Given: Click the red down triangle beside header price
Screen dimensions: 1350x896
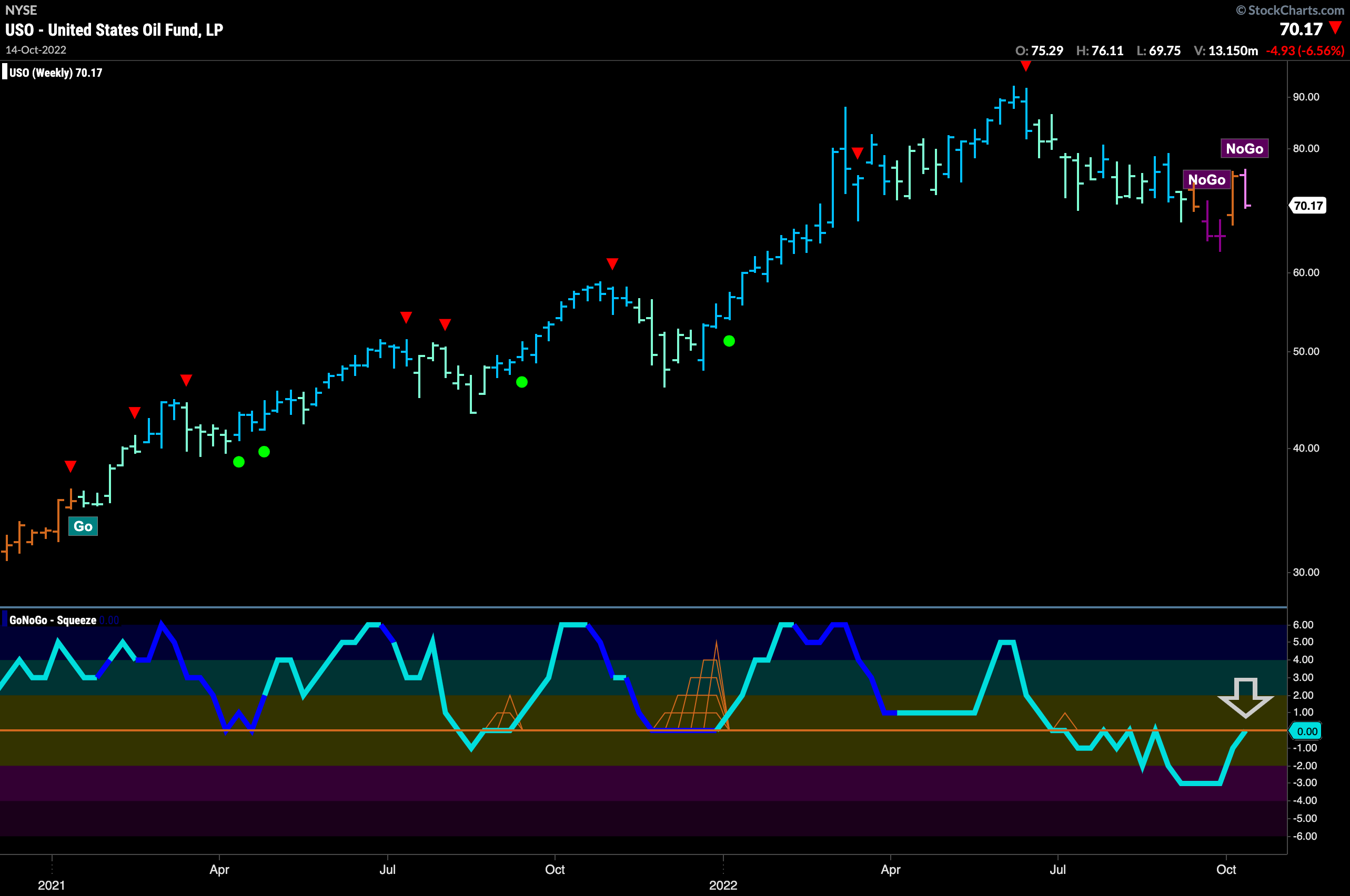Looking at the screenshot, I should pyautogui.click(x=1335, y=27).
